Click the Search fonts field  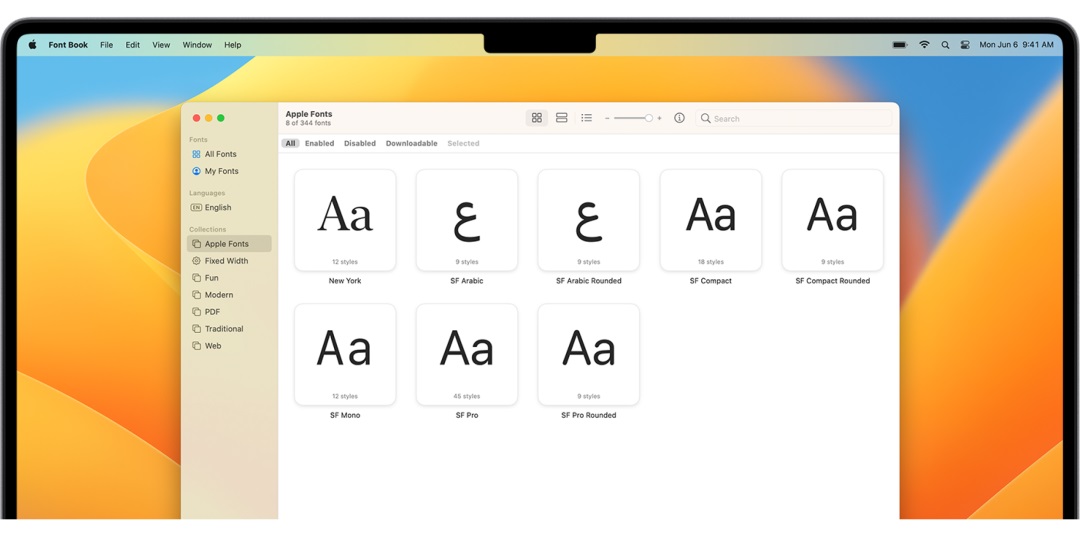pos(793,118)
